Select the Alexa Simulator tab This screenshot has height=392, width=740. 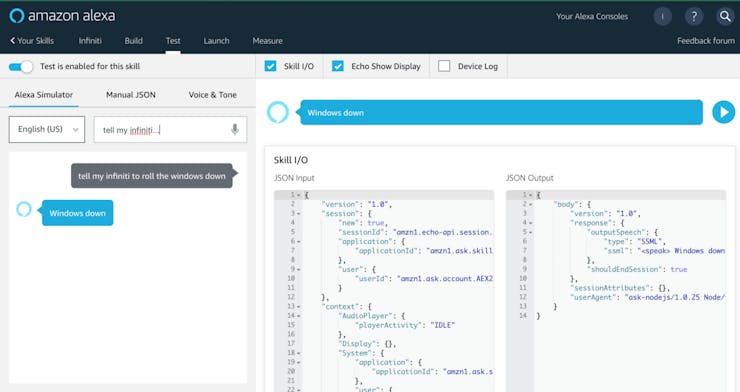coord(43,94)
